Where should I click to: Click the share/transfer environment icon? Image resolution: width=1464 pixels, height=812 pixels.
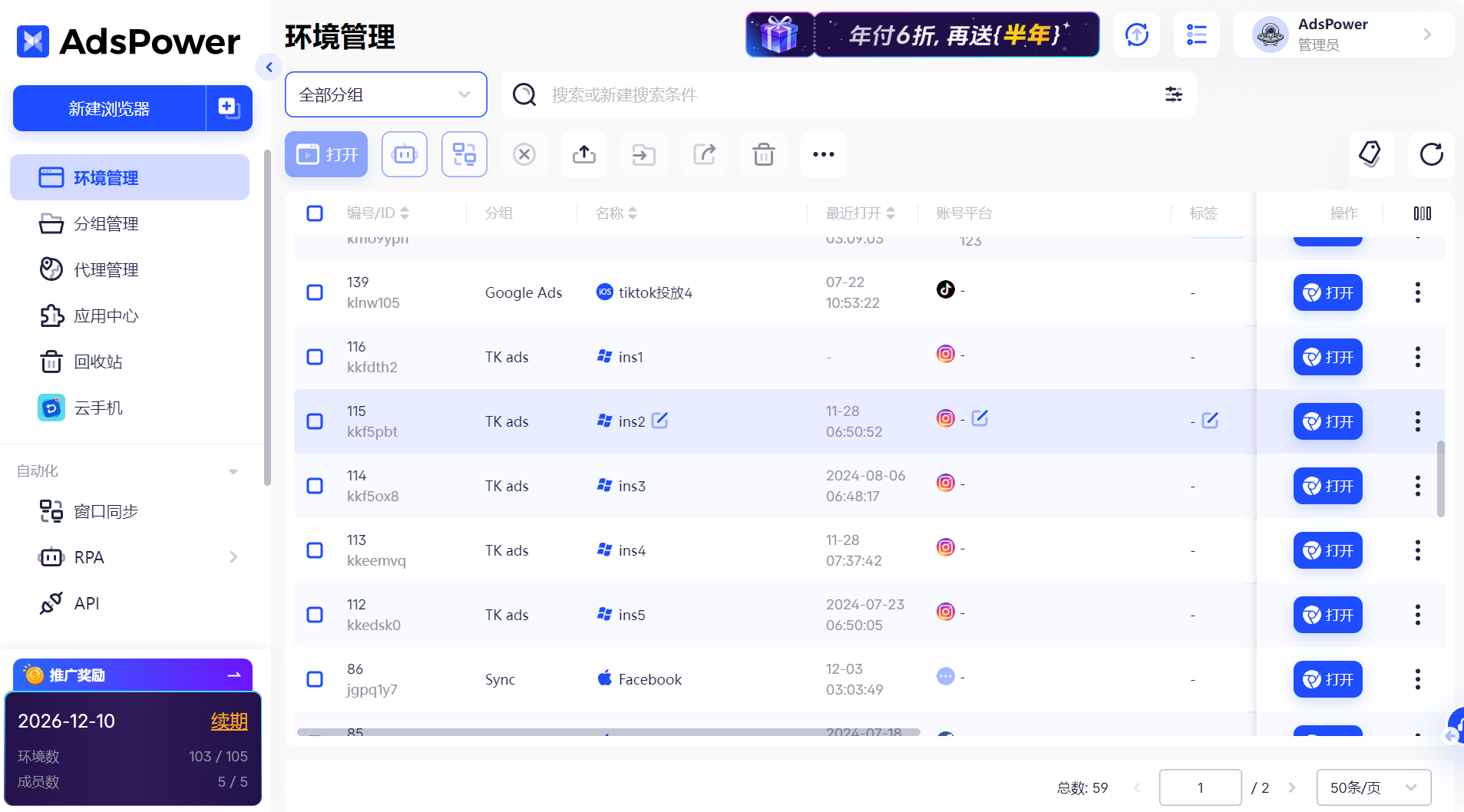(704, 153)
